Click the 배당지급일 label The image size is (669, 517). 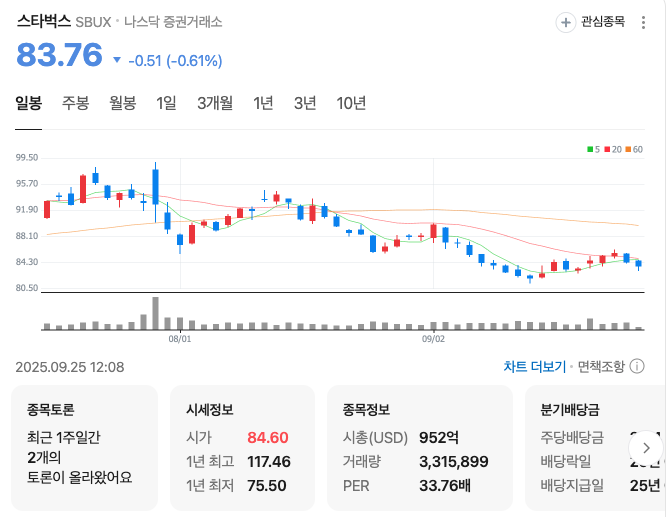(x=572, y=485)
